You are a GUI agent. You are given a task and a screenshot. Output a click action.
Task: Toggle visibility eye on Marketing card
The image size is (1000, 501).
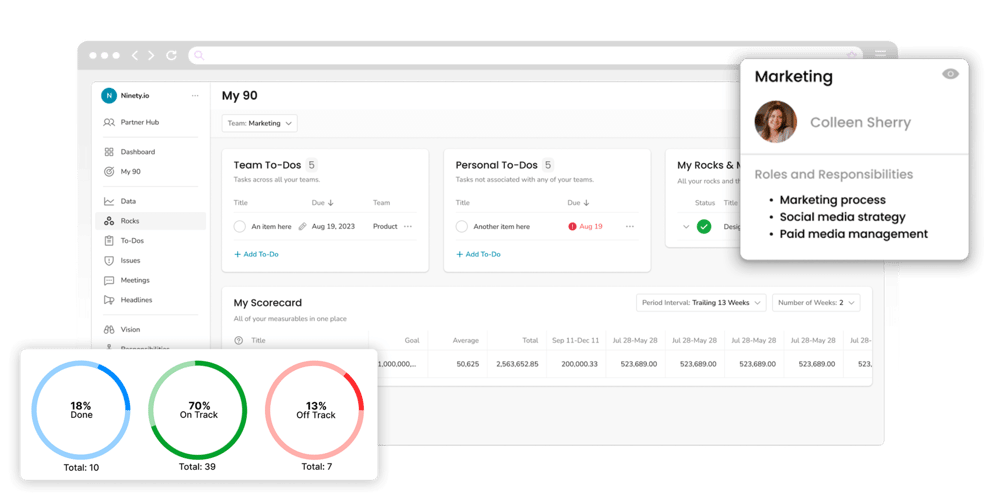tap(950, 74)
